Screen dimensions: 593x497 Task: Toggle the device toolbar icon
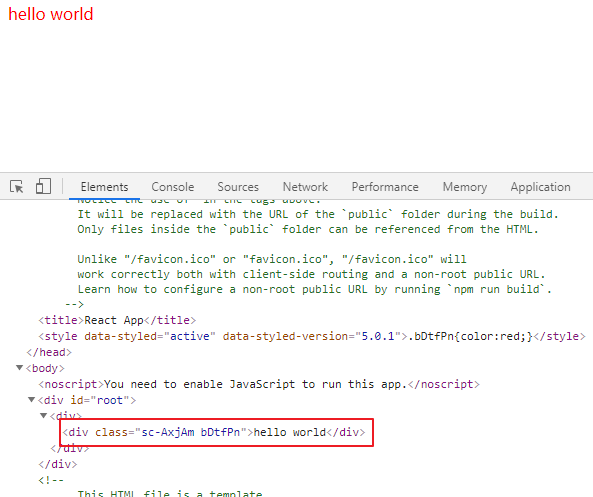pos(43,186)
